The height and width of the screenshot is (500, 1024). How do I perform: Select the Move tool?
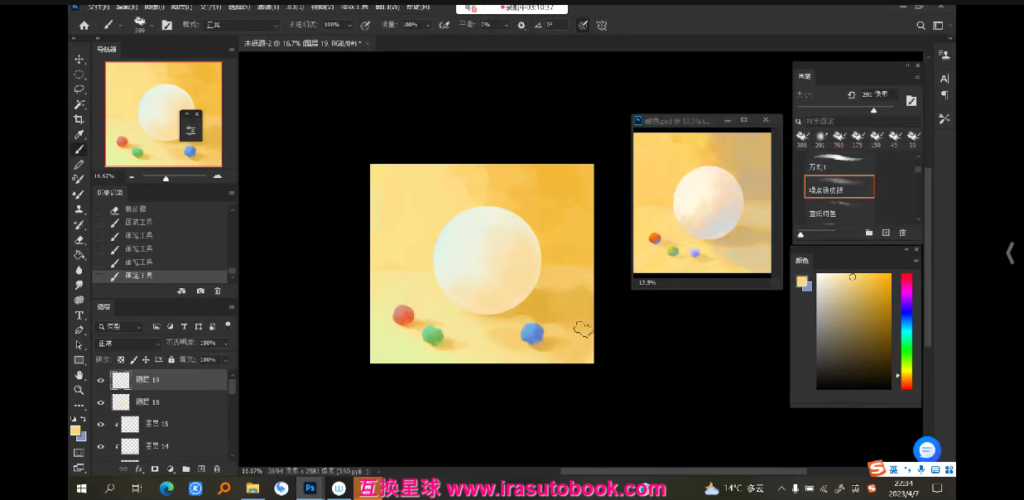79,59
